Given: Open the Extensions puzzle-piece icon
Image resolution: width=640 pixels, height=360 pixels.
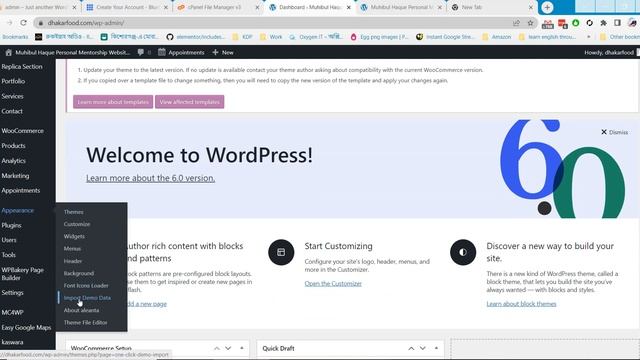Looking at the screenshot, I should (x=603, y=23).
